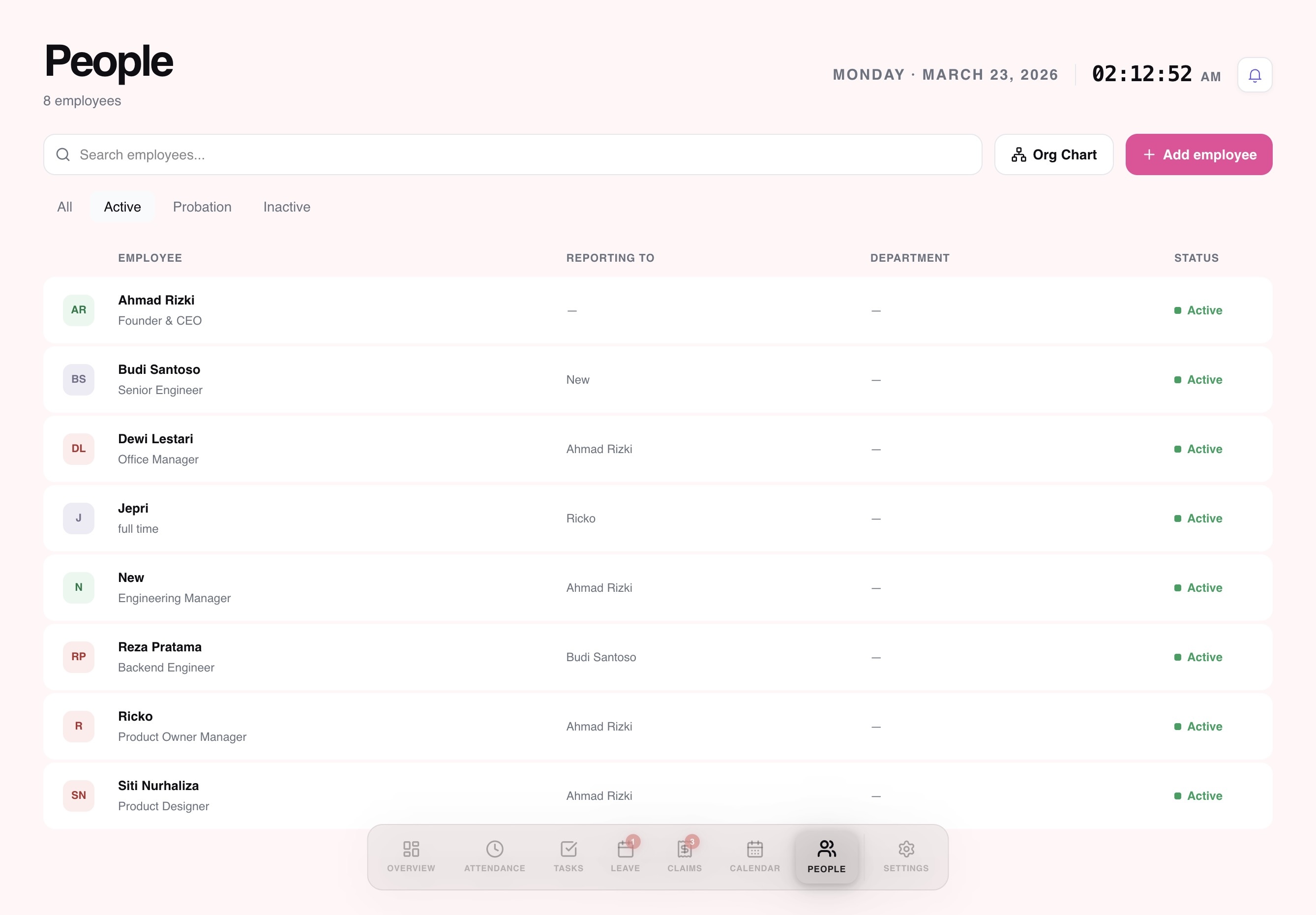
Task: Open the notification bell
Action: [x=1255, y=75]
